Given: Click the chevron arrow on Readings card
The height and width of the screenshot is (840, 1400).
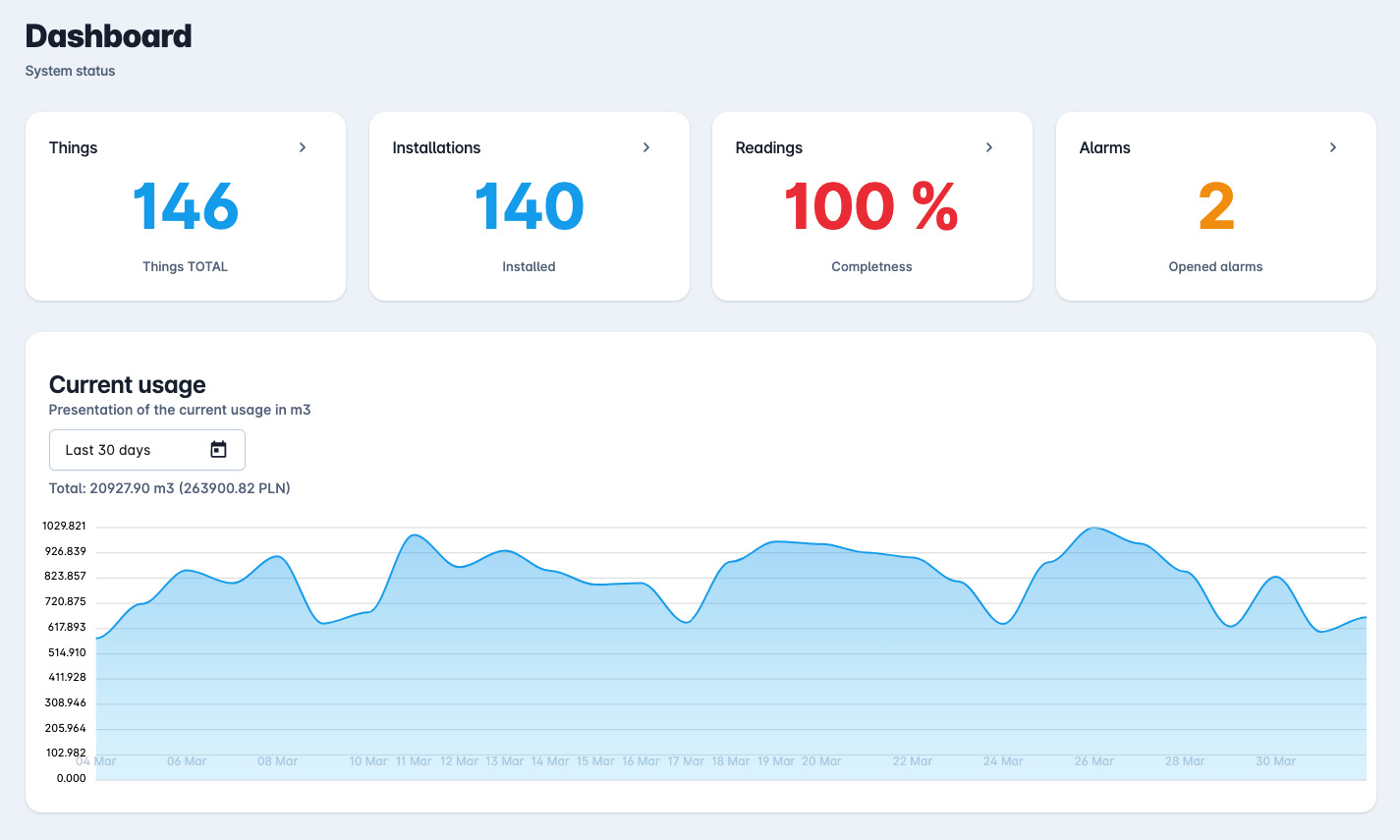Looking at the screenshot, I should [989, 147].
